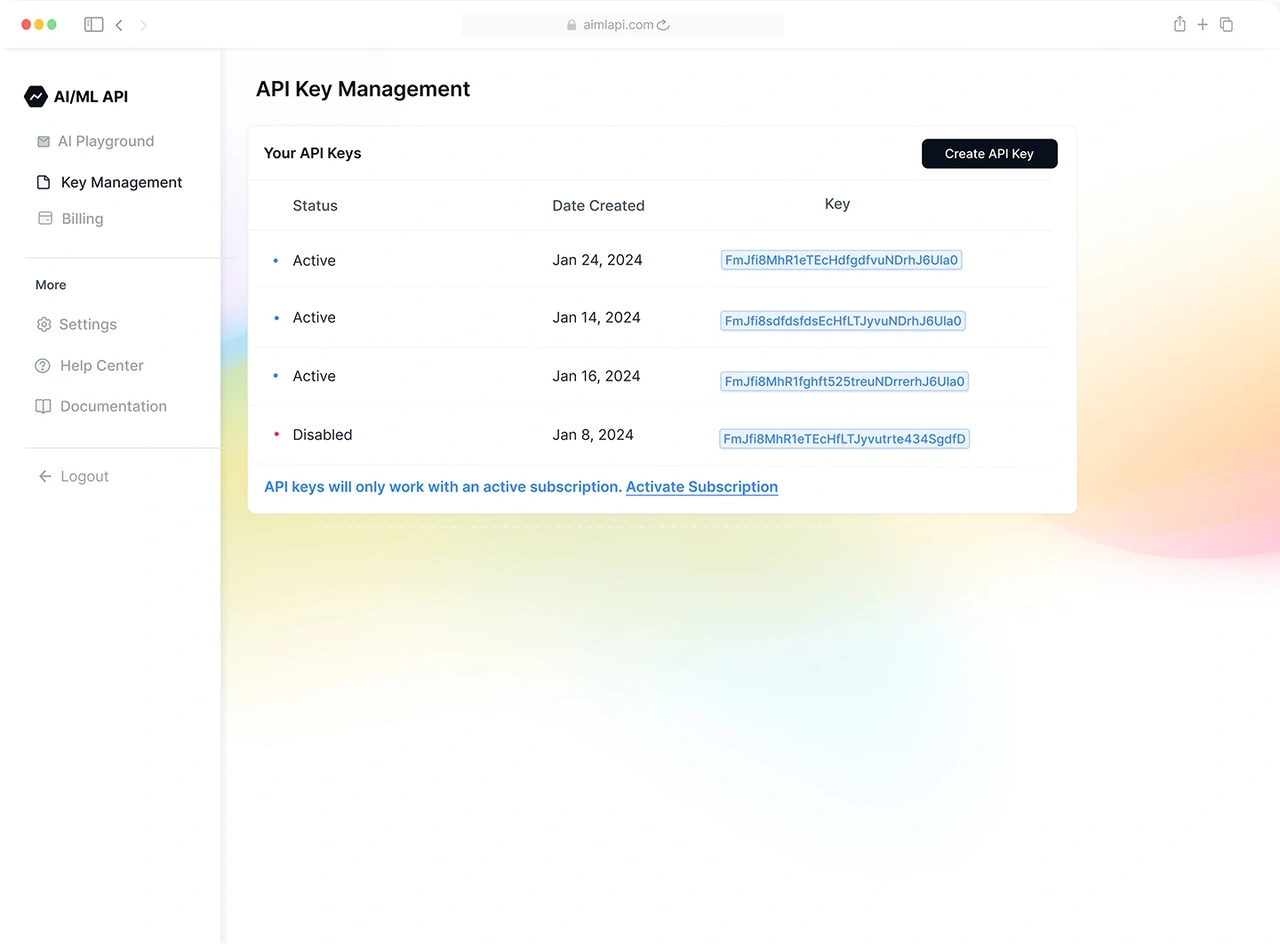Select the Disabled key from Jan 8, 2024
This screenshot has height=944, width=1280.
pyautogui.click(x=843, y=438)
